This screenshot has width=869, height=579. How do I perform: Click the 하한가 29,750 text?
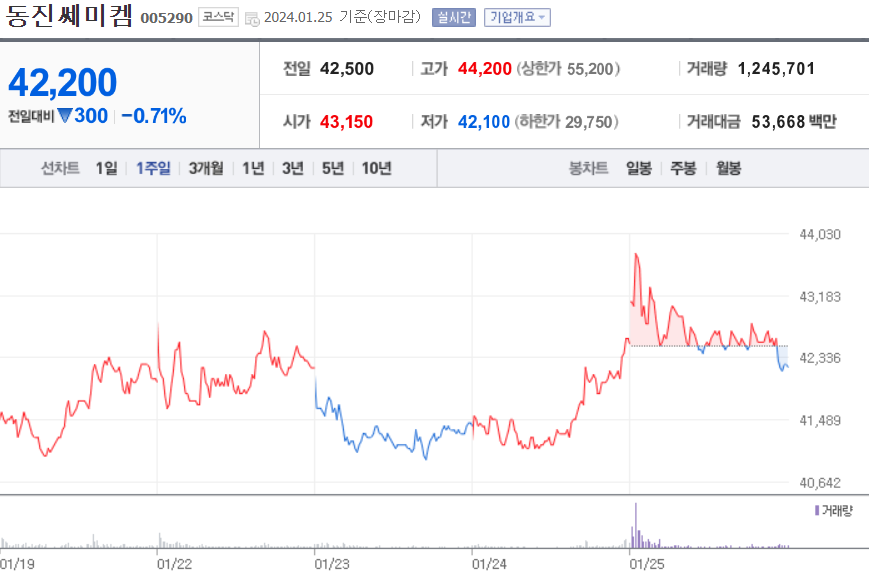pyautogui.click(x=566, y=122)
